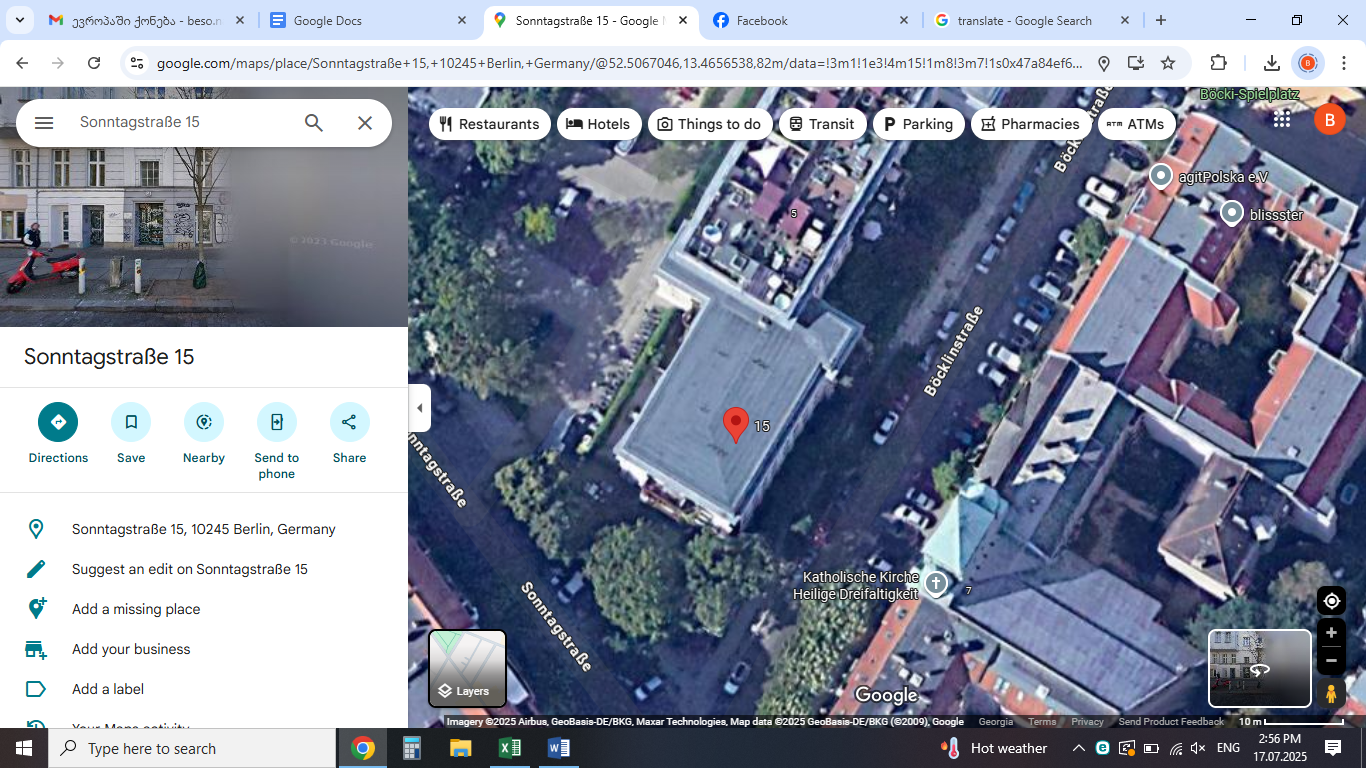
Task: Save Sonntagstraße 15 with the bookmark icon
Action: (131, 422)
